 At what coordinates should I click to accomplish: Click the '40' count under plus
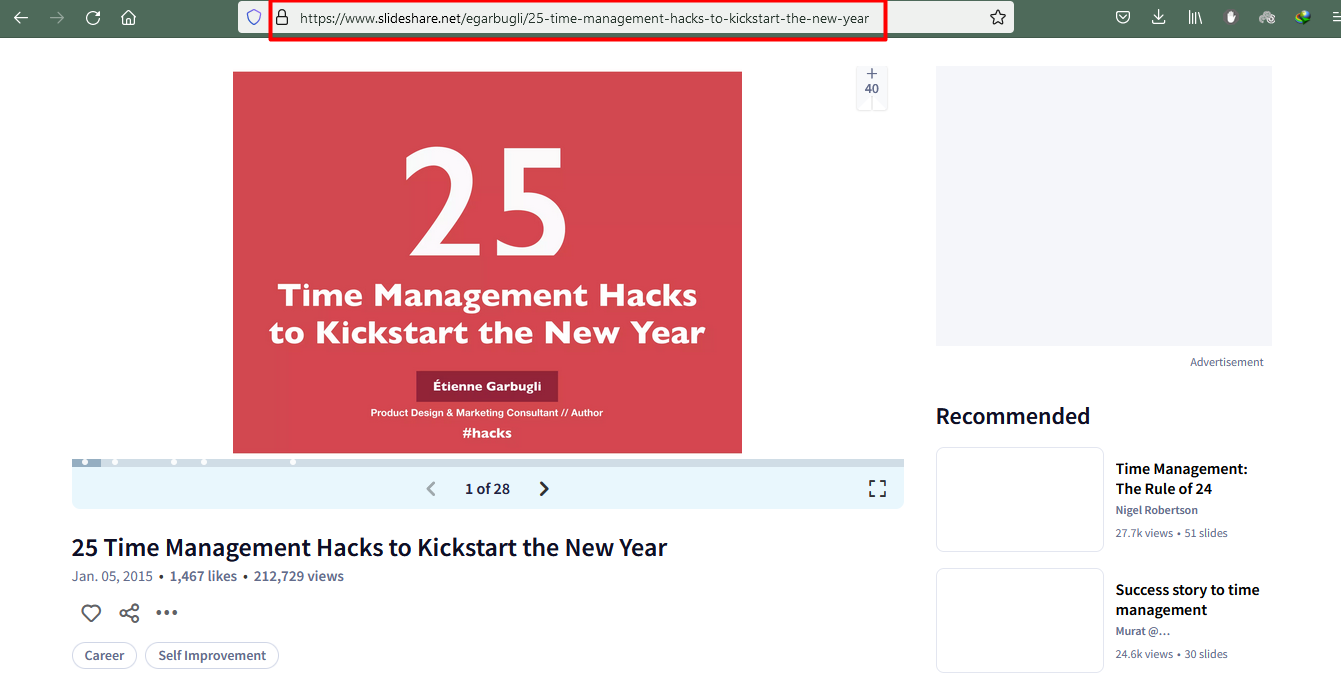[x=872, y=89]
